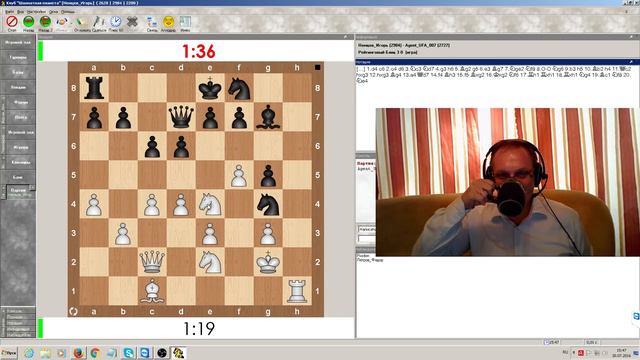Viewport: 640px width, 360px height.
Task: Click the white bishop on c1
Action: click(152, 291)
